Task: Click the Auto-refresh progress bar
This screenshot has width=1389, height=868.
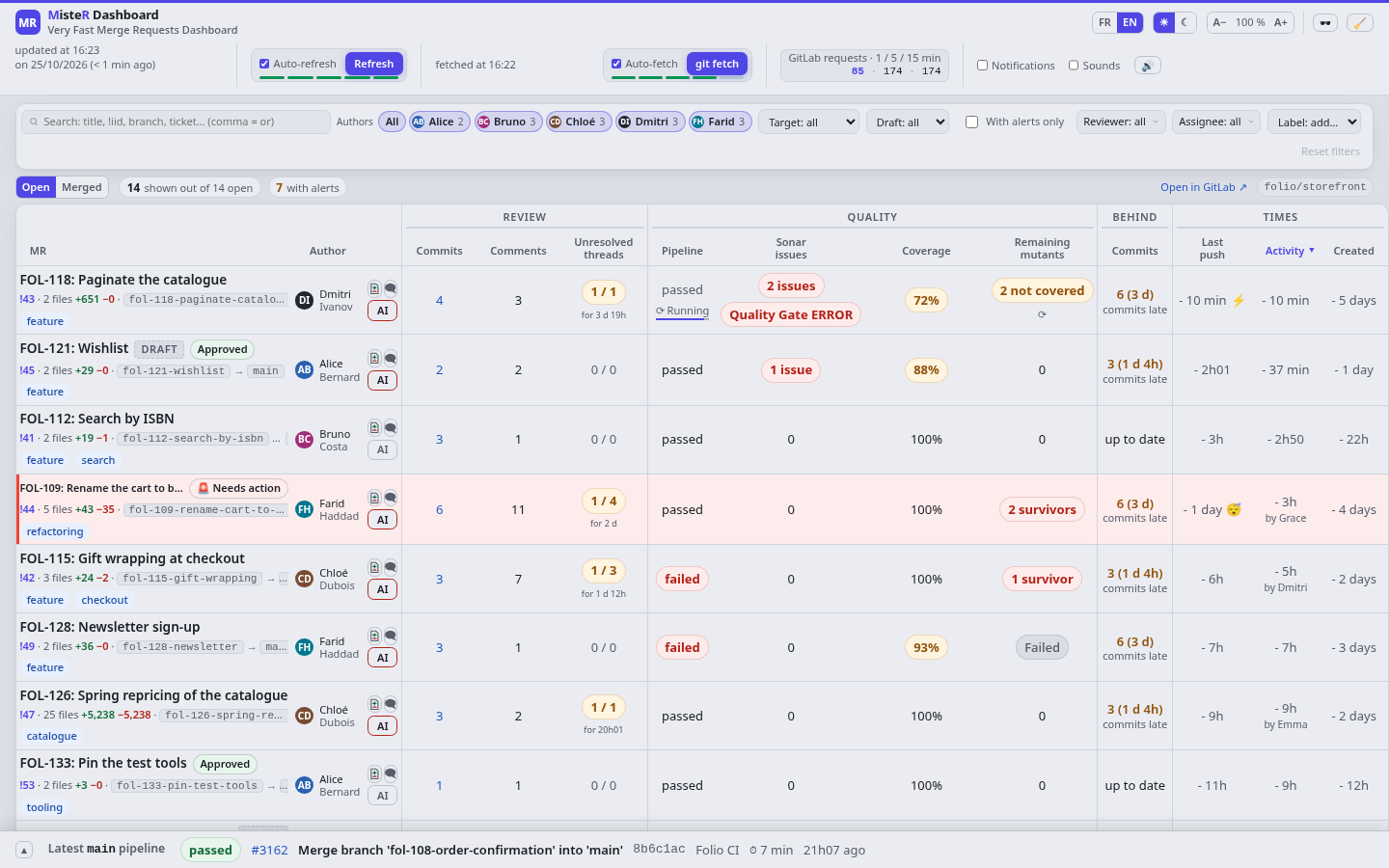Action: pos(327,78)
